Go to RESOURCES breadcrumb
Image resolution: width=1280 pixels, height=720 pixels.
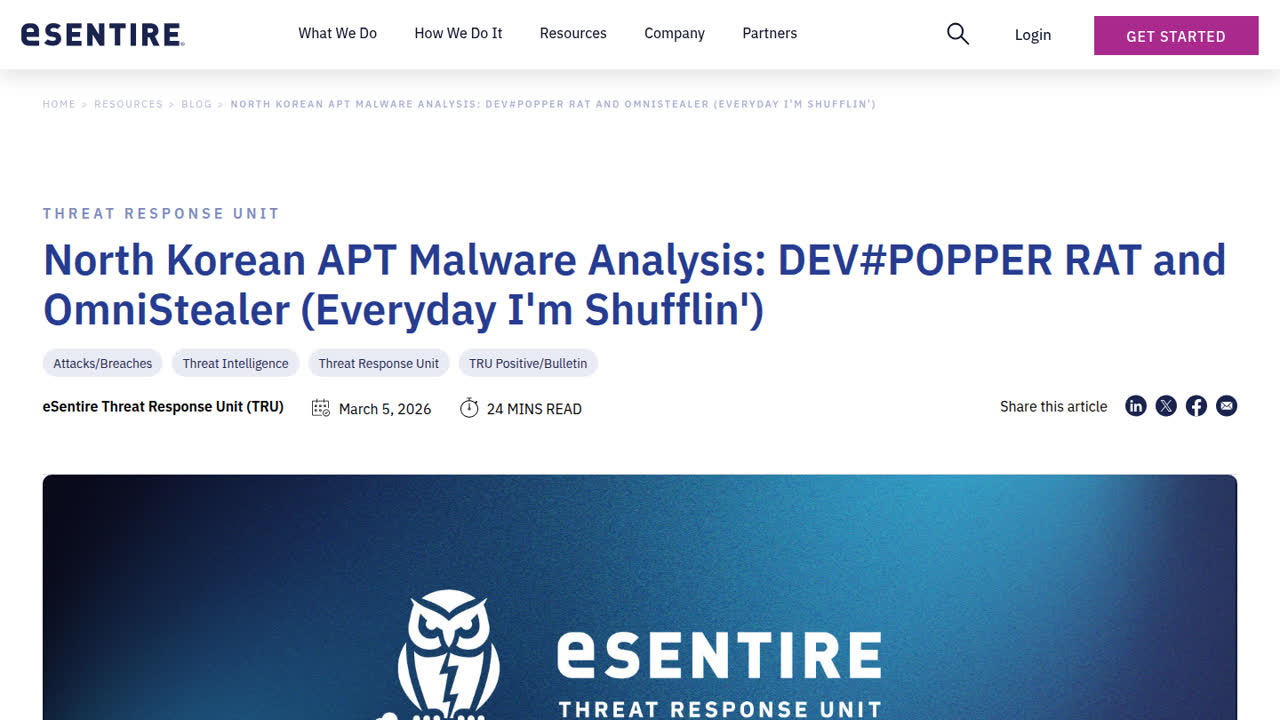click(128, 104)
